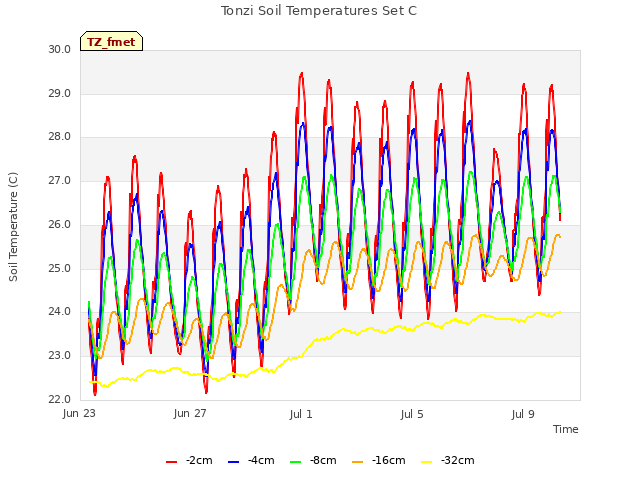The height and width of the screenshot is (480, 640).
Task: Click the 27.0 y-axis tick label
Action: click(x=60, y=180)
